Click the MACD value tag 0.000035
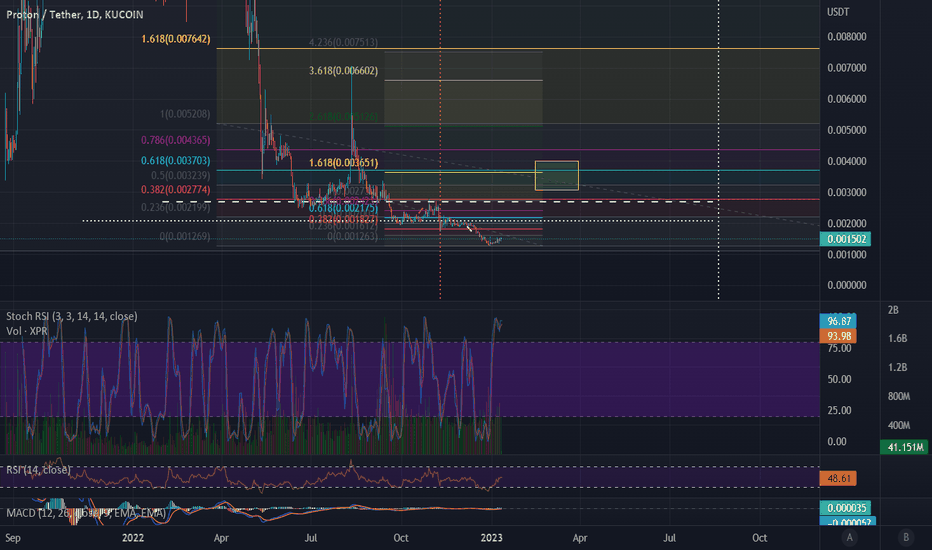This screenshot has width=932, height=550. tap(845, 508)
